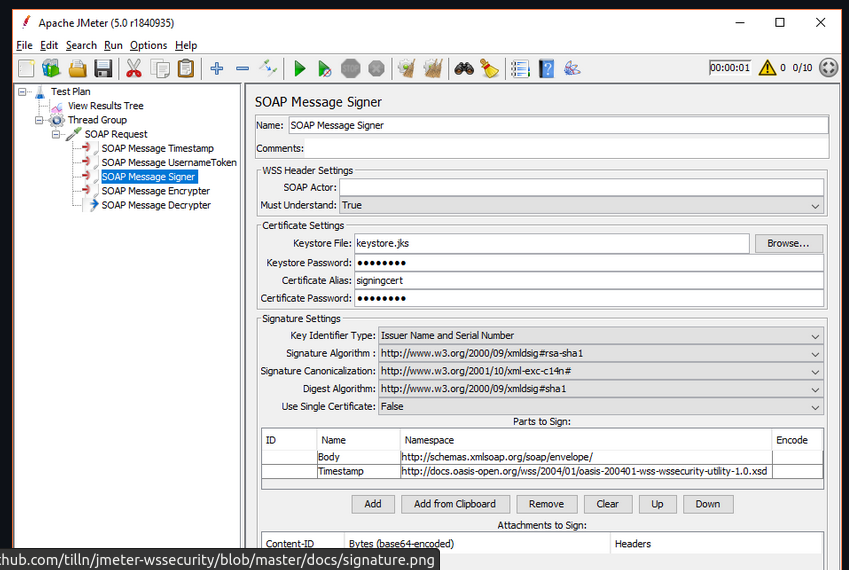The height and width of the screenshot is (570, 849).
Task: Click the SOAP Actor input field
Action: pyautogui.click(x=582, y=188)
